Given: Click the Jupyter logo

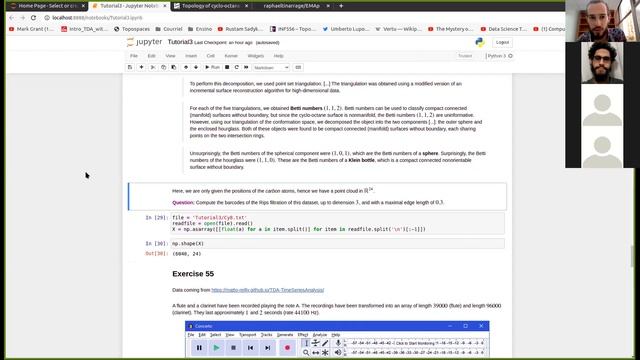Looking at the screenshot, I should [x=144, y=42].
